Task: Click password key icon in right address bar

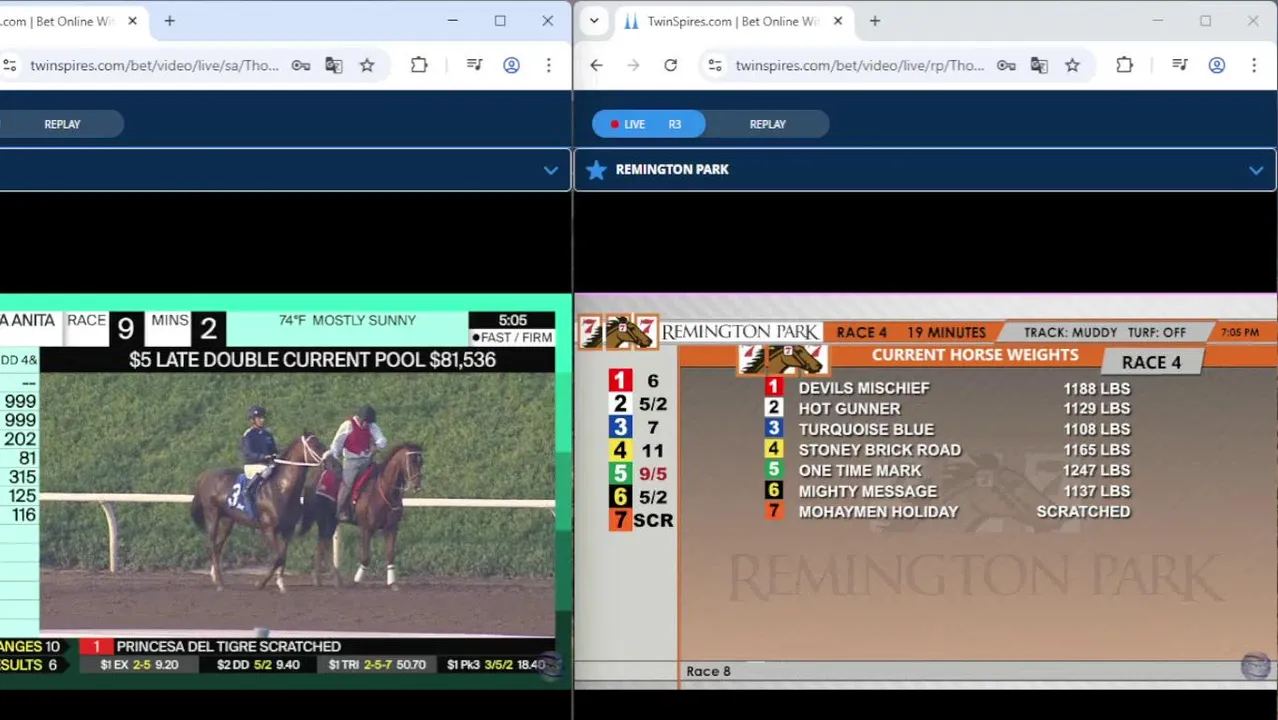Action: 1006,66
